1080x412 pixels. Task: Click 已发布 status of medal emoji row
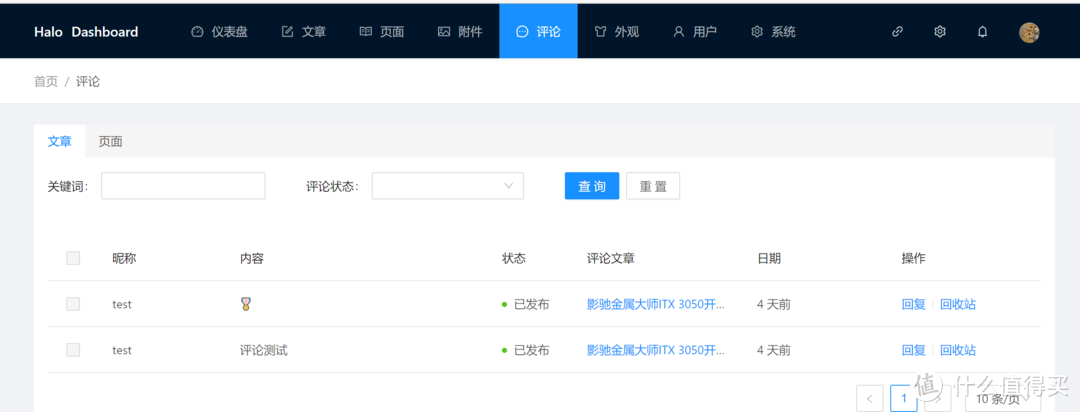[526, 304]
